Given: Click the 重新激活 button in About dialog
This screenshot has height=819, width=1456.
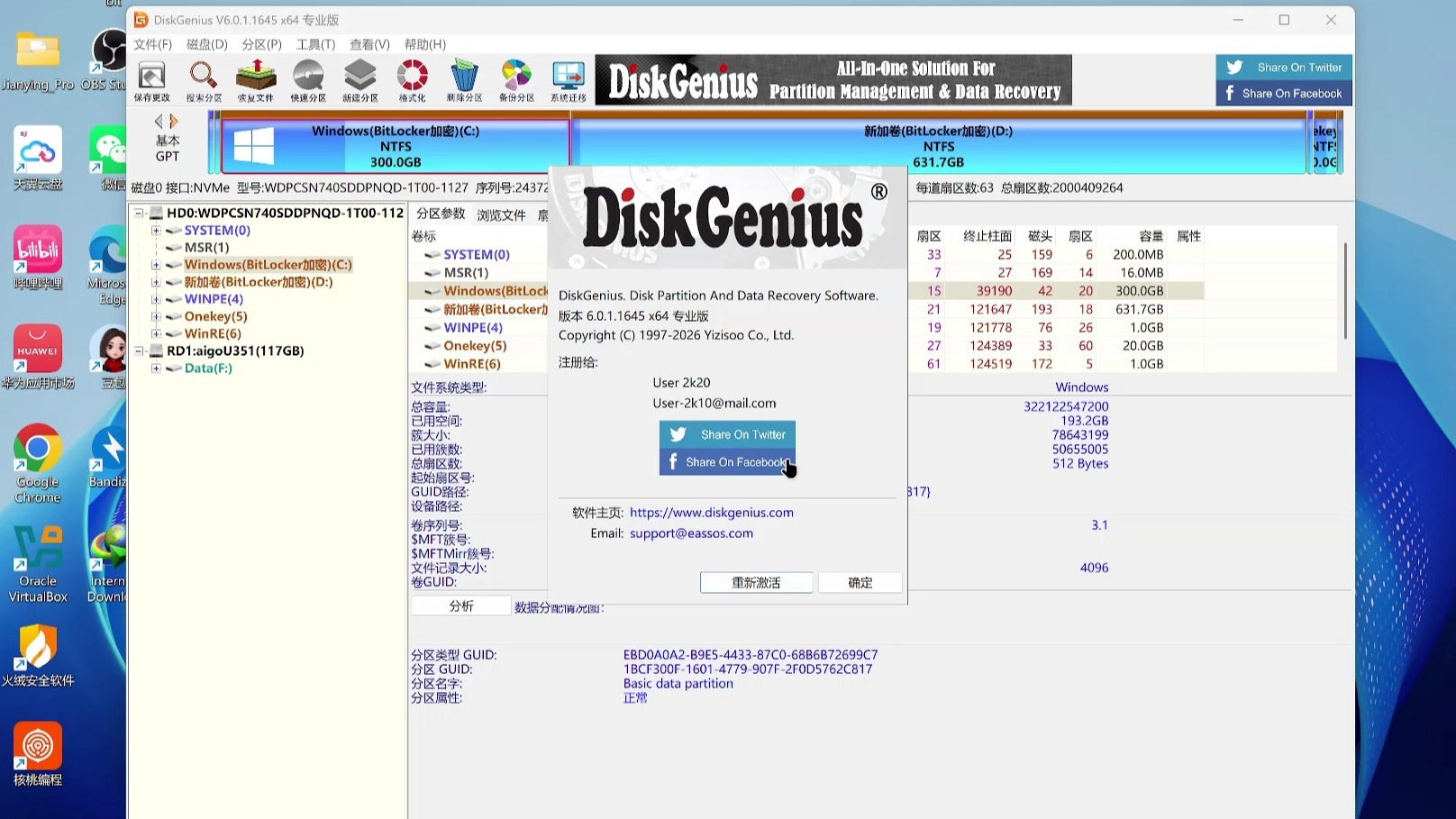Looking at the screenshot, I should click(x=756, y=583).
